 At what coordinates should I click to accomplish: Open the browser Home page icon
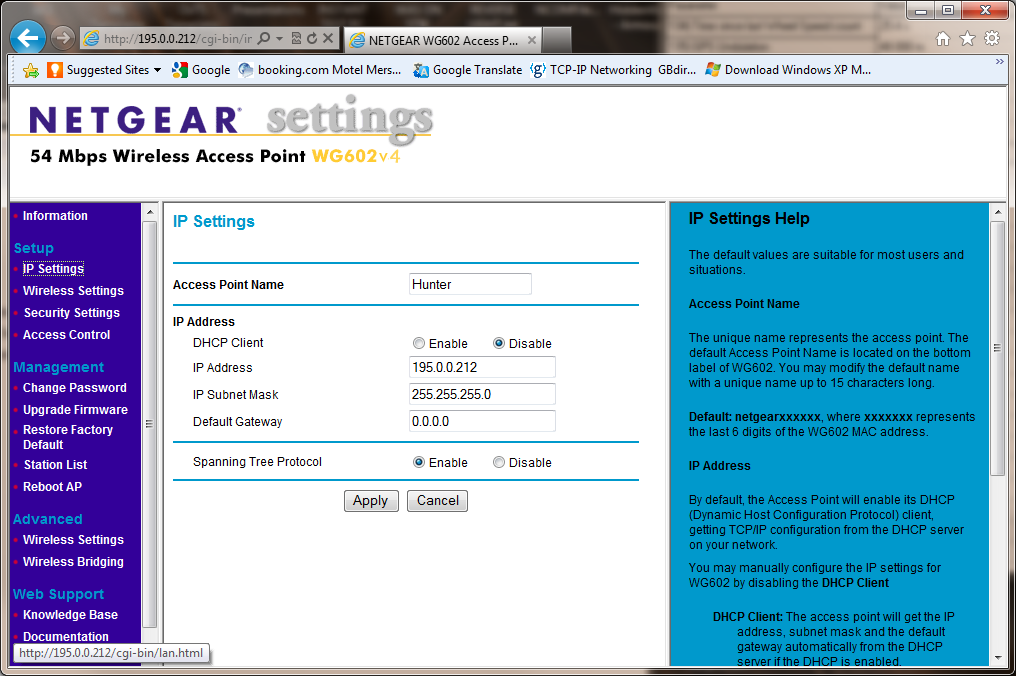942,39
